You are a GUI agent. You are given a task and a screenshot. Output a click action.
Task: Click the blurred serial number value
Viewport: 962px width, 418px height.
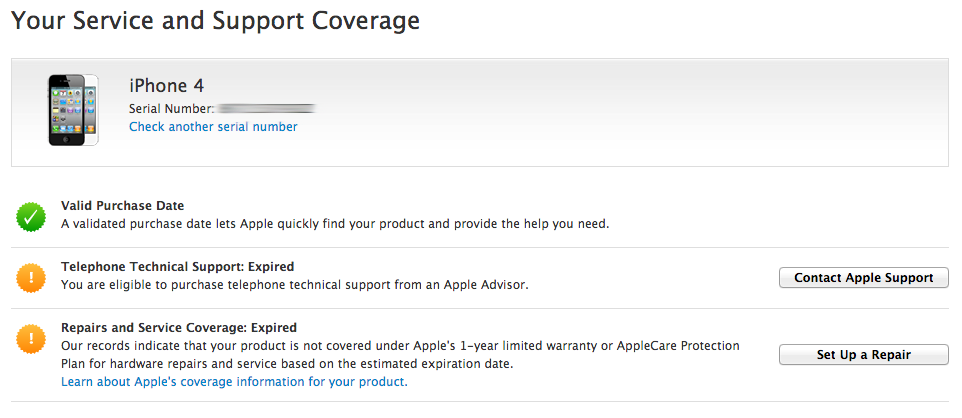[267, 108]
